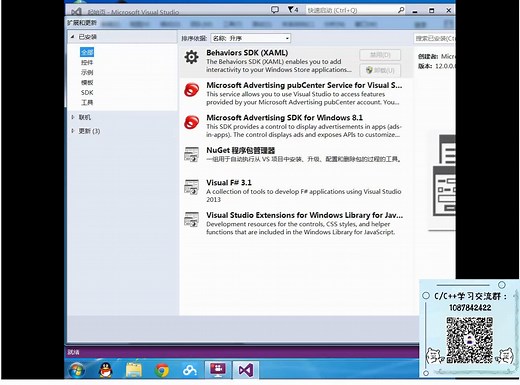The width and height of the screenshot is (520, 385).
Task: Click the Advertising SDK for Windows 8.1 icon
Action: [192, 122]
